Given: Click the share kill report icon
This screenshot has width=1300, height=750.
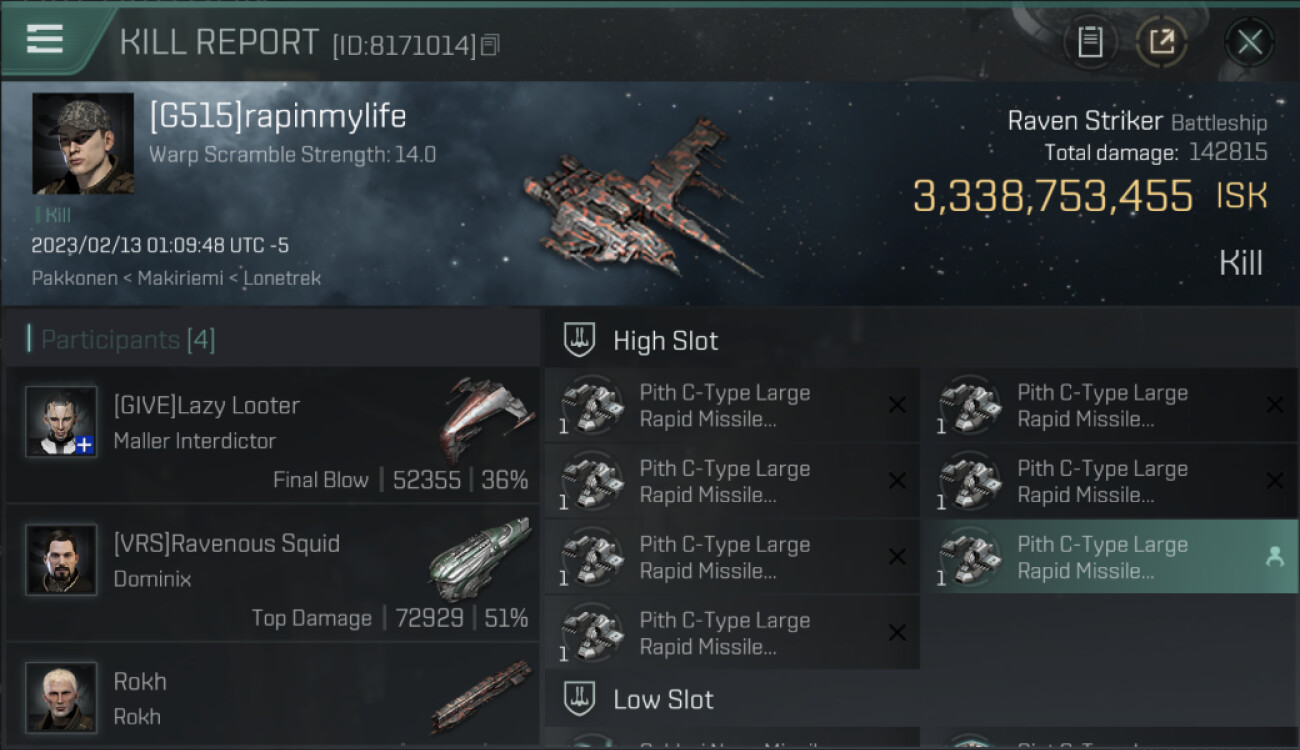Looking at the screenshot, I should [x=1161, y=42].
